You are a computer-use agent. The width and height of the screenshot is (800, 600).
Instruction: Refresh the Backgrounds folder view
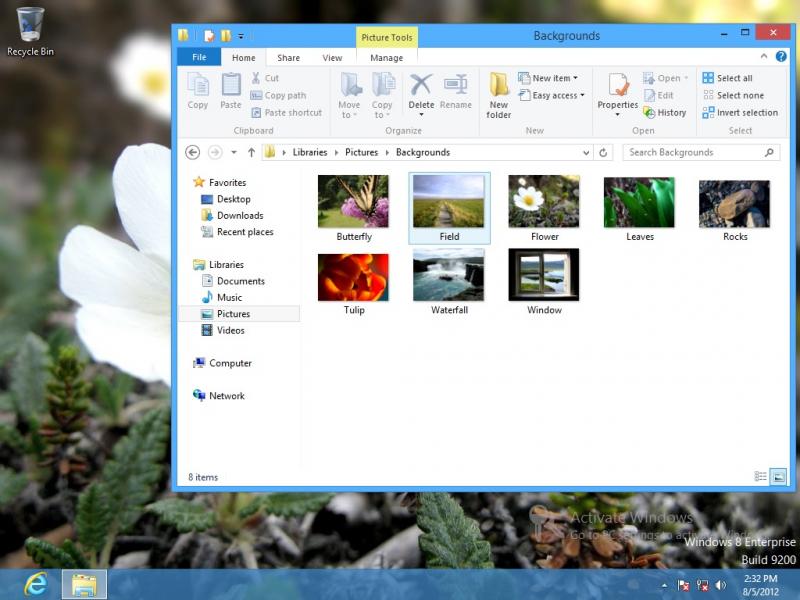click(x=603, y=153)
